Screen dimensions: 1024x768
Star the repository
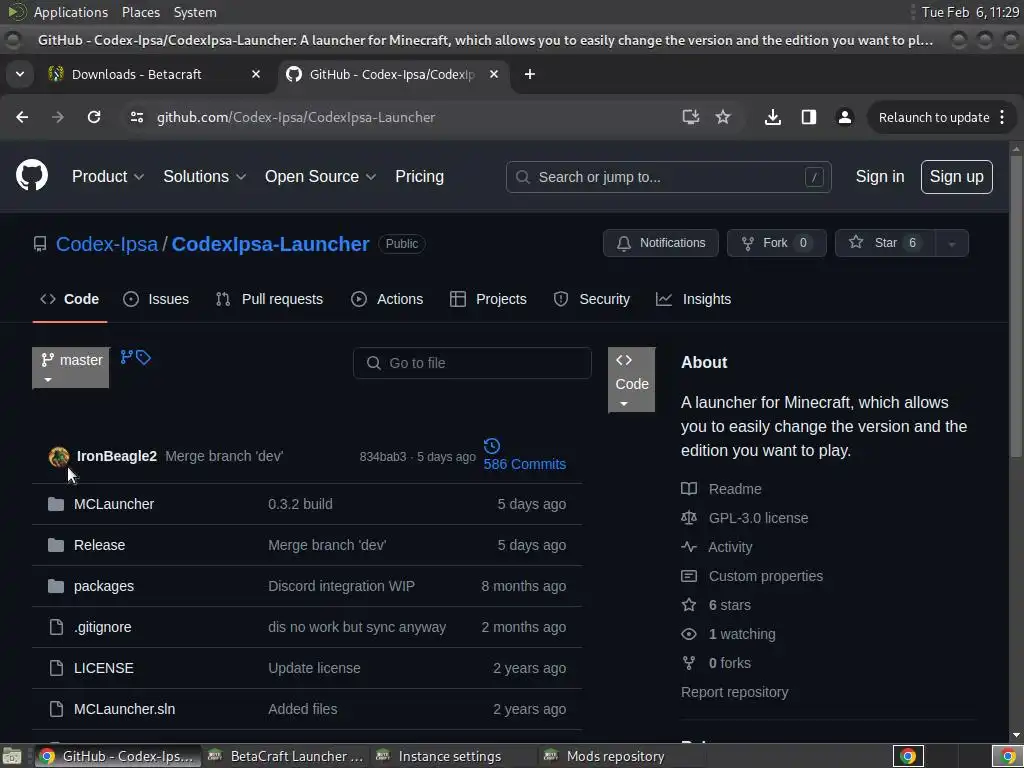pos(885,243)
